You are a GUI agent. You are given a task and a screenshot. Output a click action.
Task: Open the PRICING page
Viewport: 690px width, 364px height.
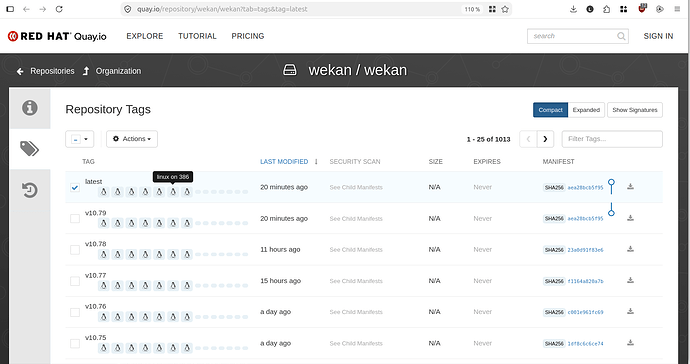click(x=248, y=36)
